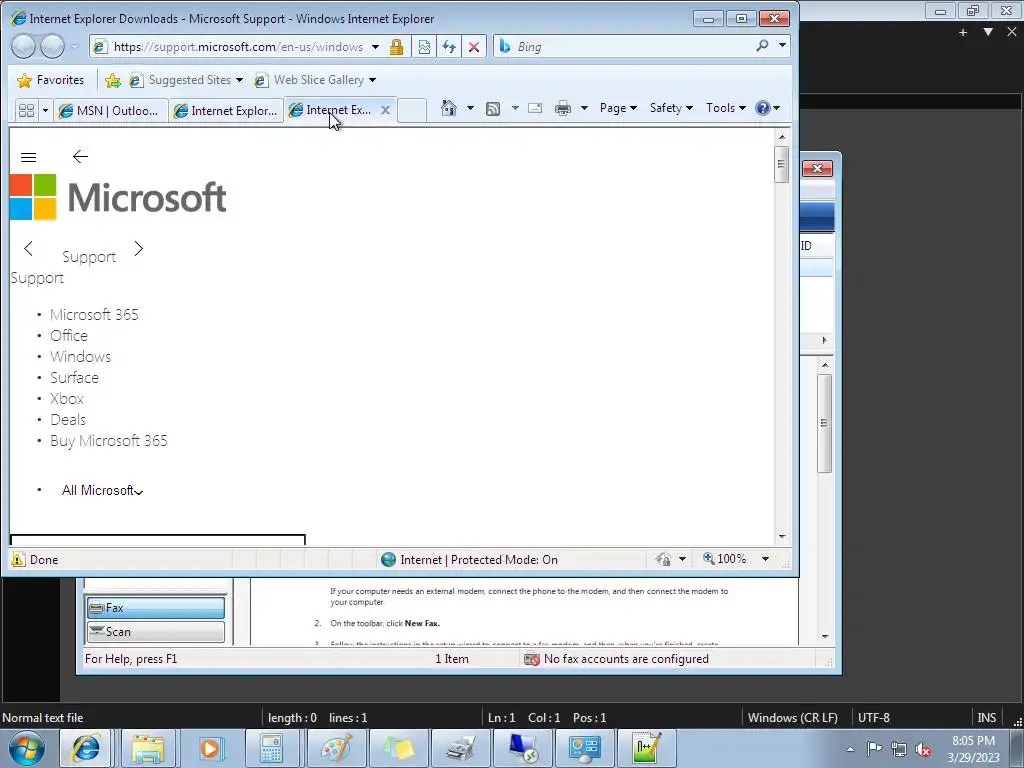This screenshot has height=768, width=1024.
Task: Expand Web Slice Gallery dropdown
Action: 372,80
